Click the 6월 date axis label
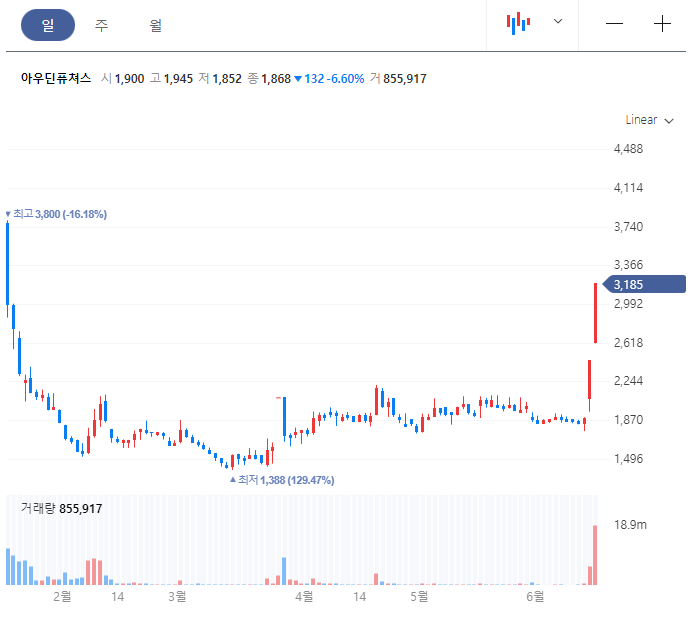The image size is (698, 626). pyautogui.click(x=535, y=596)
